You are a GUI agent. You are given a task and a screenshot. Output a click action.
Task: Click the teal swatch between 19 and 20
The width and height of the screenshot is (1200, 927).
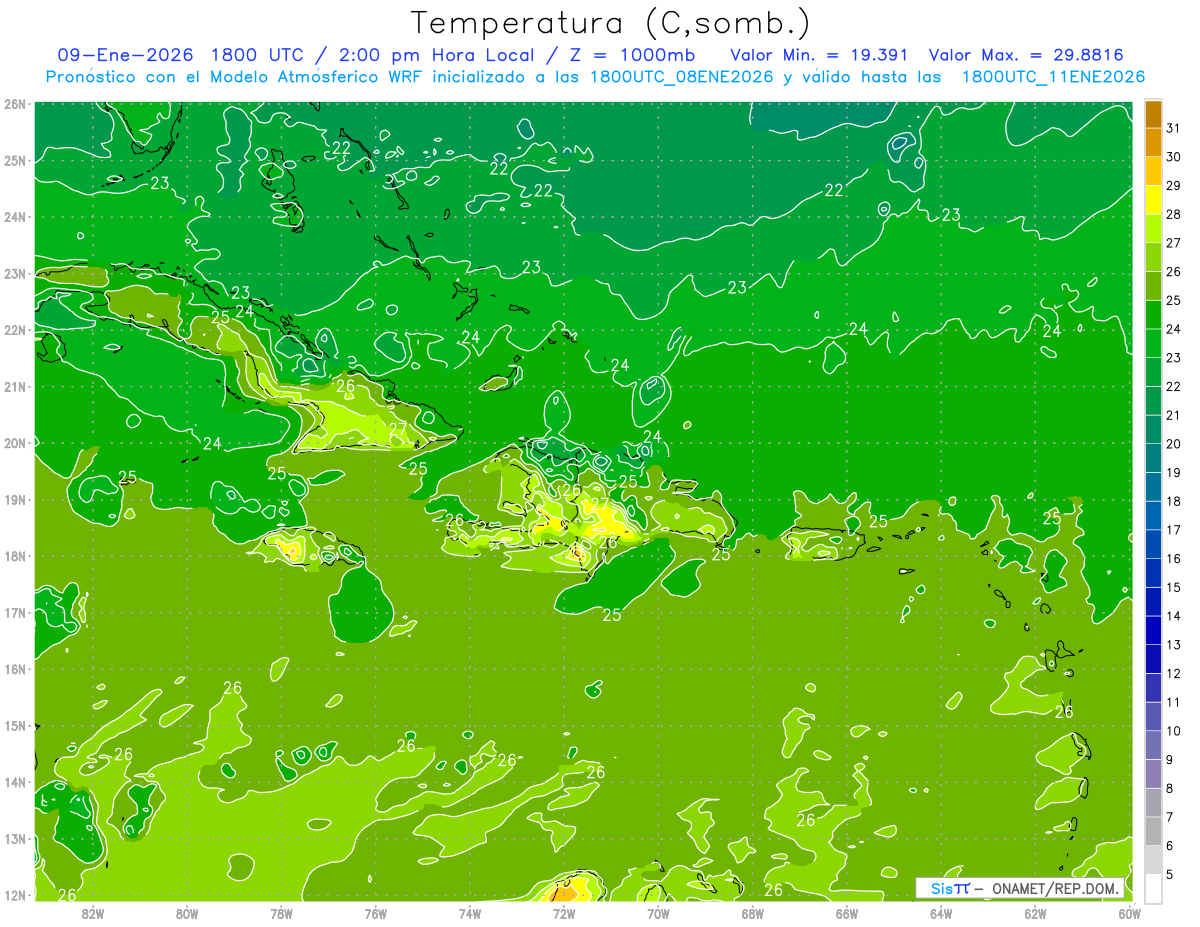1154,459
